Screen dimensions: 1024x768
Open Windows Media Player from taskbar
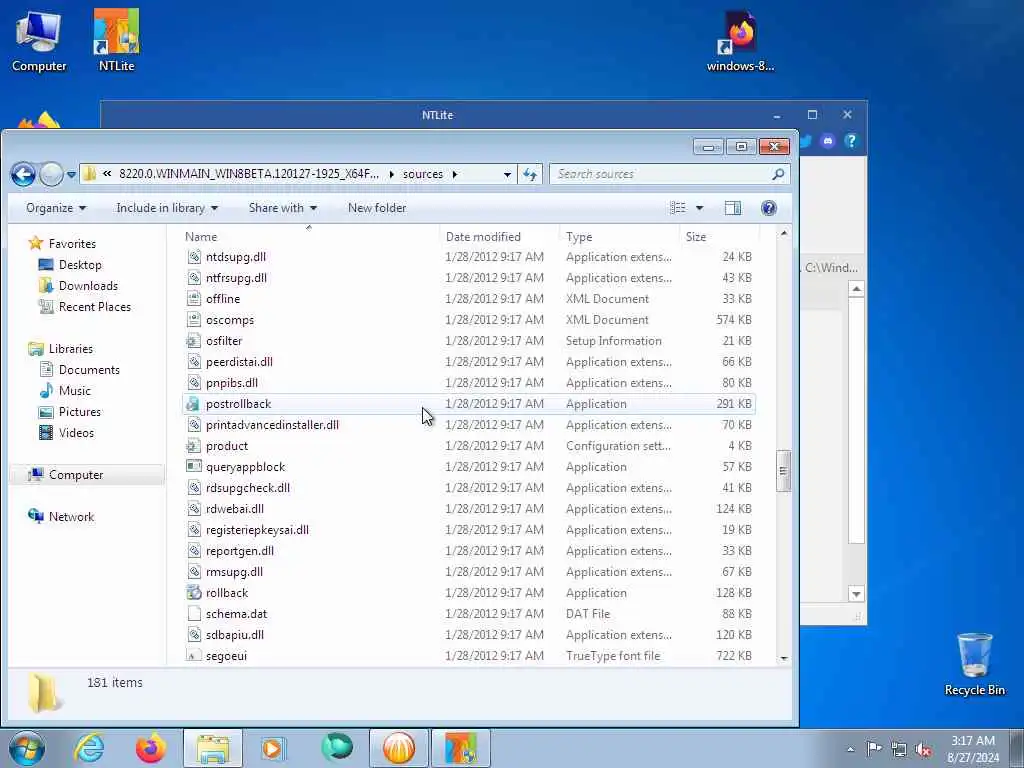click(x=273, y=748)
